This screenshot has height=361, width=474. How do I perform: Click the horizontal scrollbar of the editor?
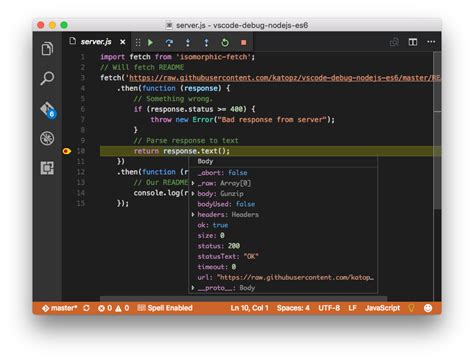243,298
